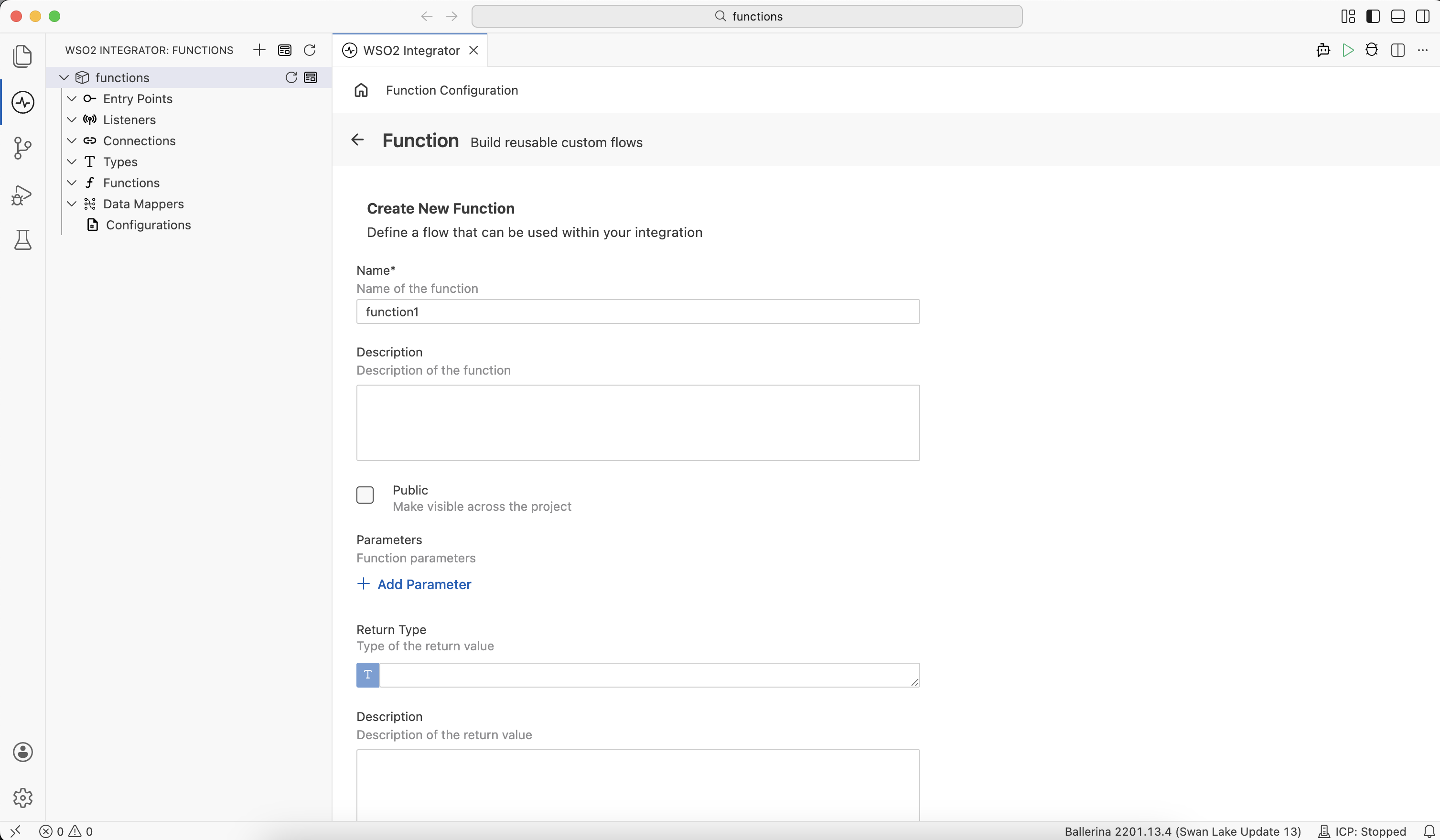Viewport: 1440px width, 840px height.
Task: Expand Entry Points chevron
Action: (72, 99)
